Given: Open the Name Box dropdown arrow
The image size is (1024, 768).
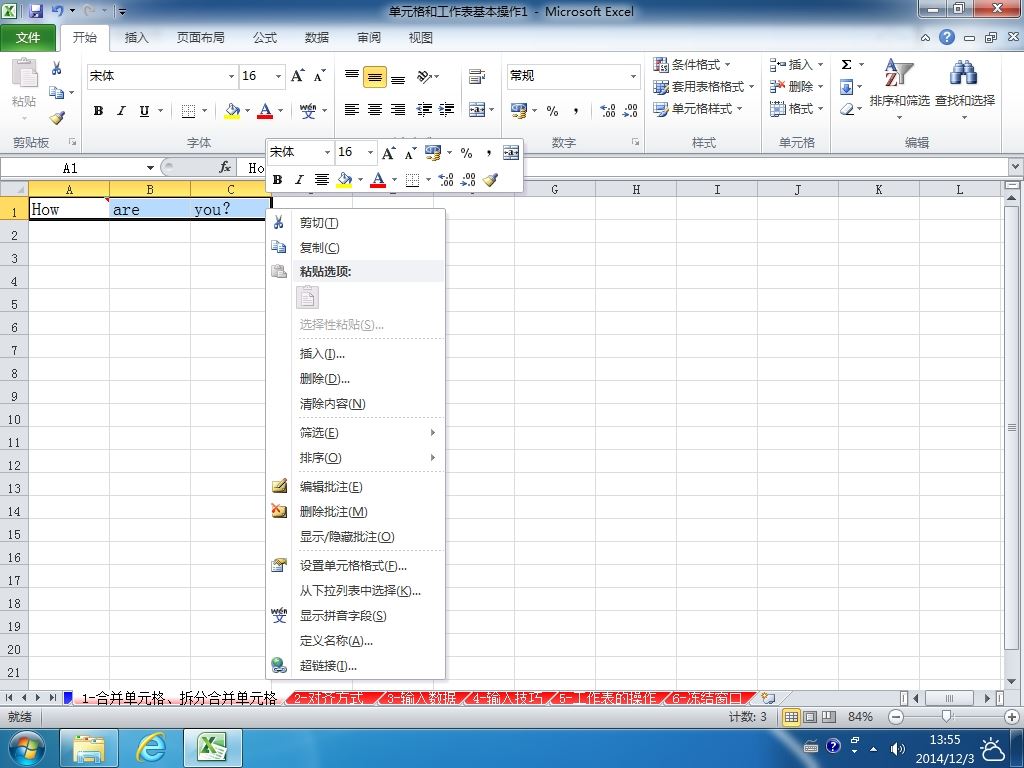Looking at the screenshot, I should coord(150,168).
